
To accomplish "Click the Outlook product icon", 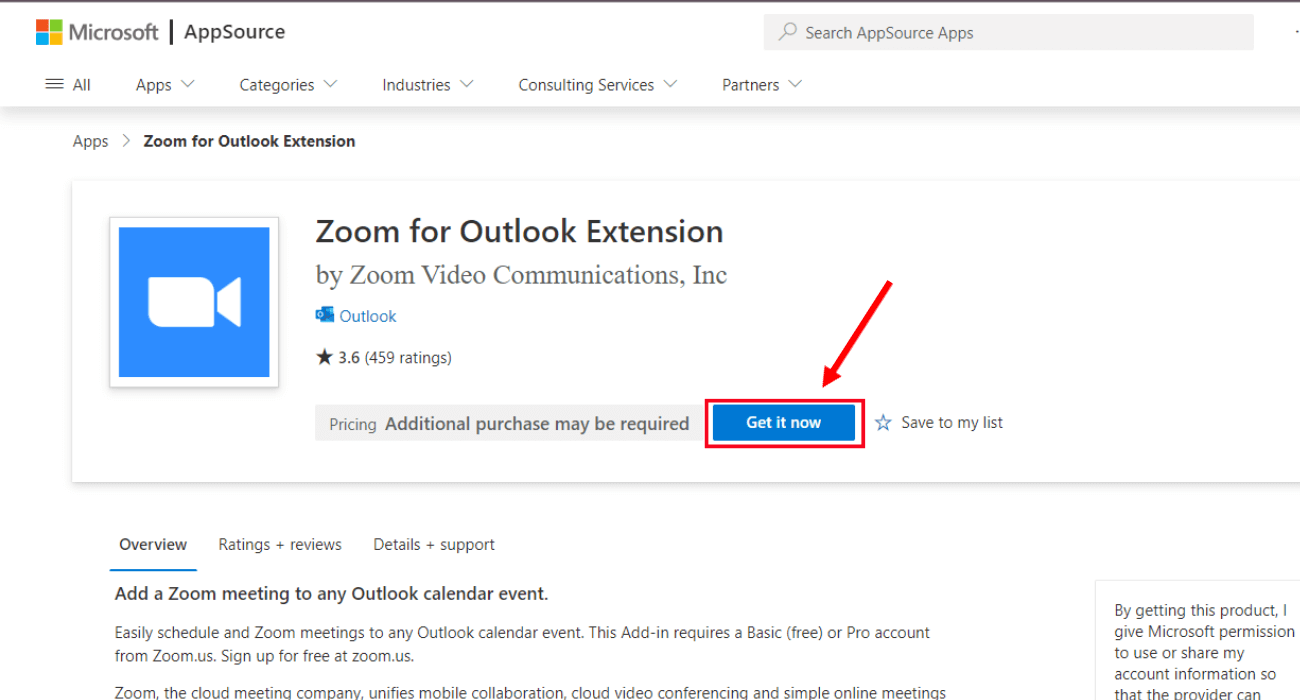I will tap(325, 315).
